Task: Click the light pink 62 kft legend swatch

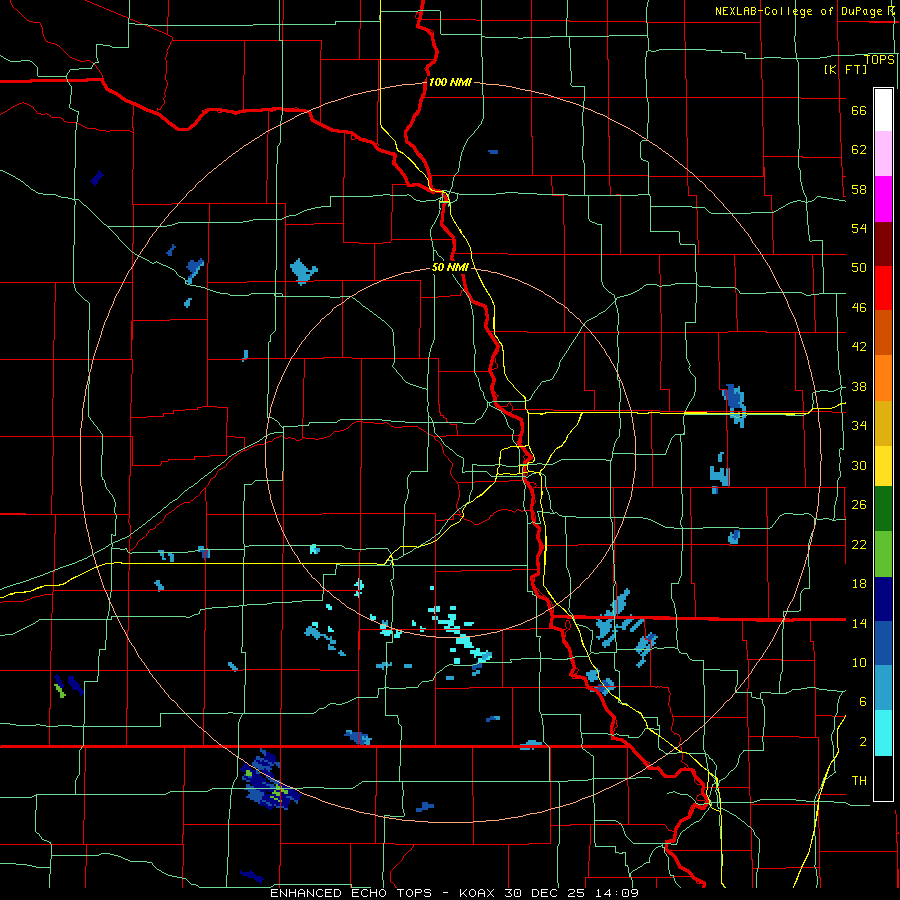Action: pyautogui.click(x=883, y=154)
